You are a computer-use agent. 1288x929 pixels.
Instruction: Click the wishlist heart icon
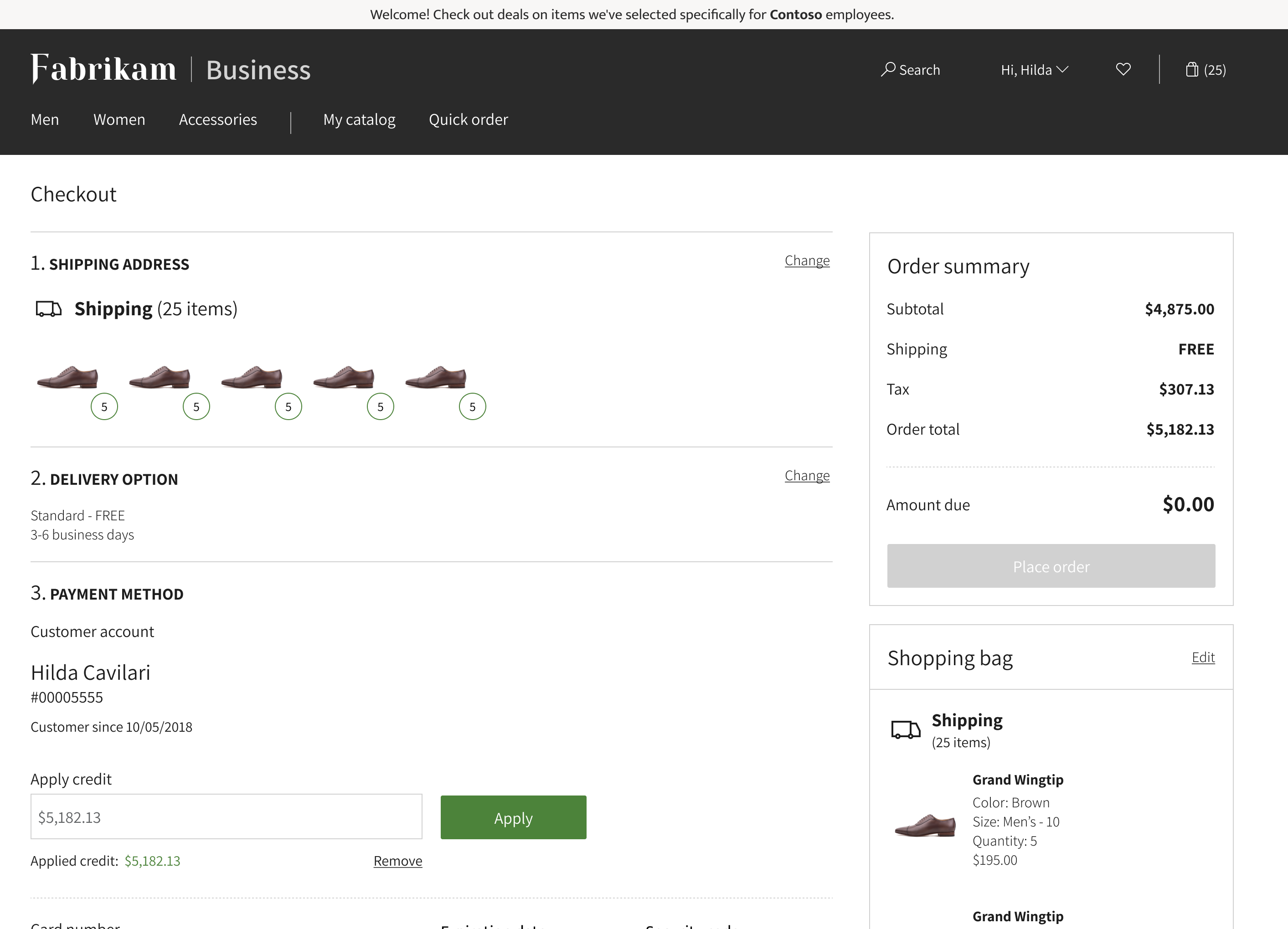click(1123, 69)
